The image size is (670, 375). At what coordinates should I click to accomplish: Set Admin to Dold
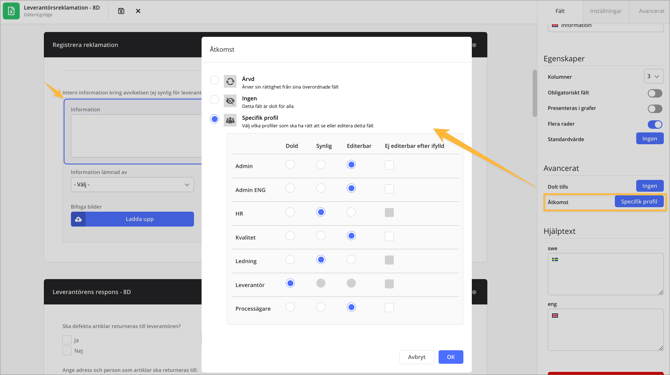(x=290, y=164)
